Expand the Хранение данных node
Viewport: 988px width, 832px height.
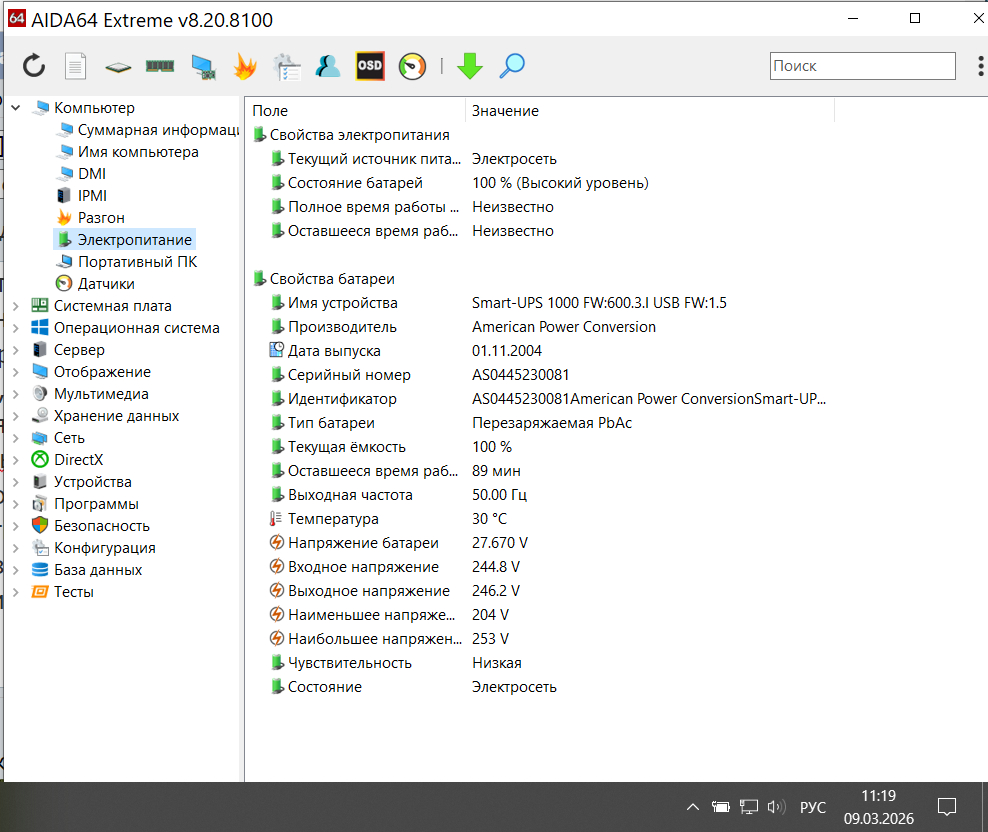click(x=16, y=416)
